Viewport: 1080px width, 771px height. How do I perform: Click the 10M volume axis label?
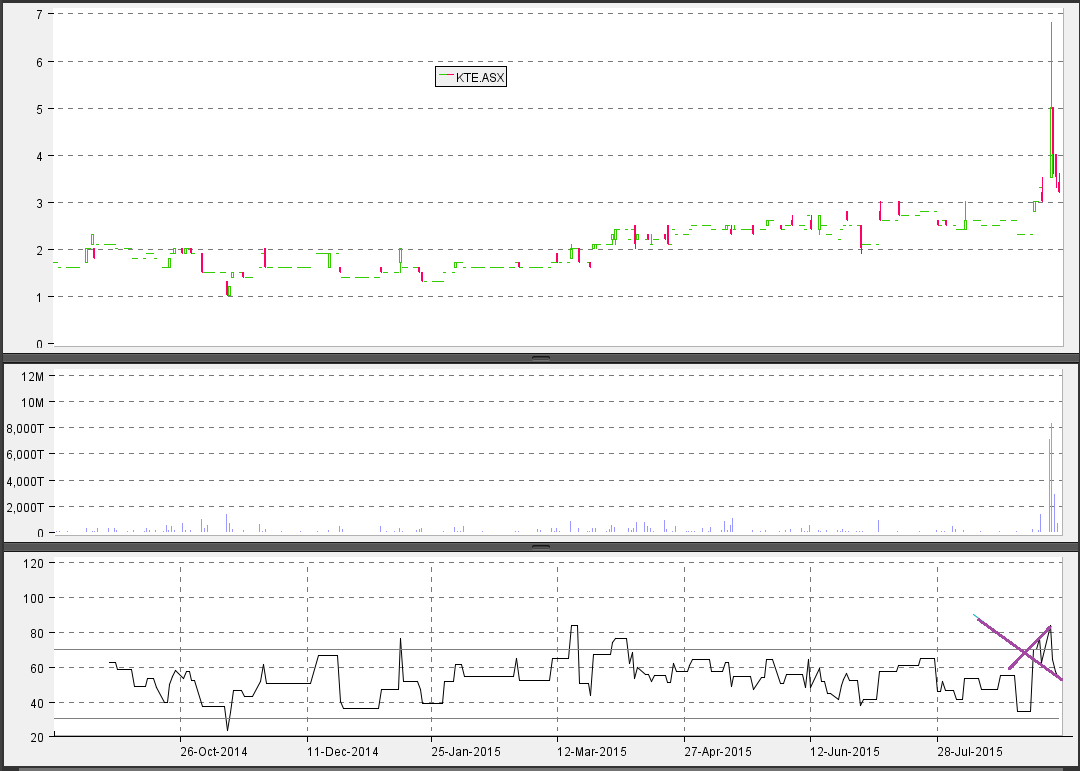[33, 402]
